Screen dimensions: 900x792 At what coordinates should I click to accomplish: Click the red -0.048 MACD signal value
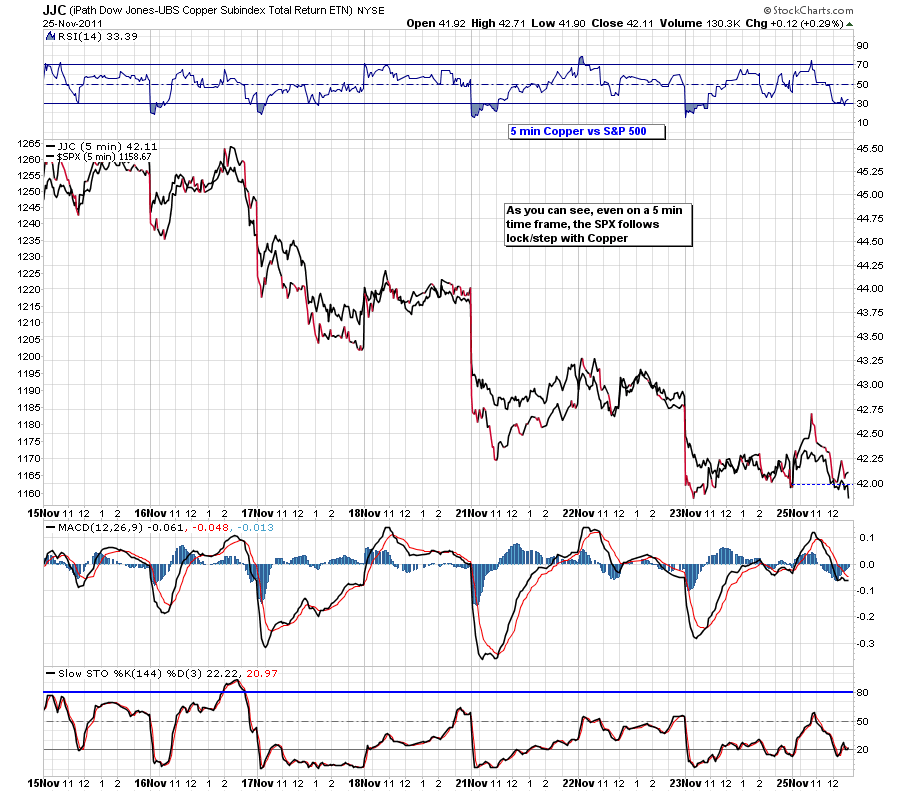pos(211,528)
